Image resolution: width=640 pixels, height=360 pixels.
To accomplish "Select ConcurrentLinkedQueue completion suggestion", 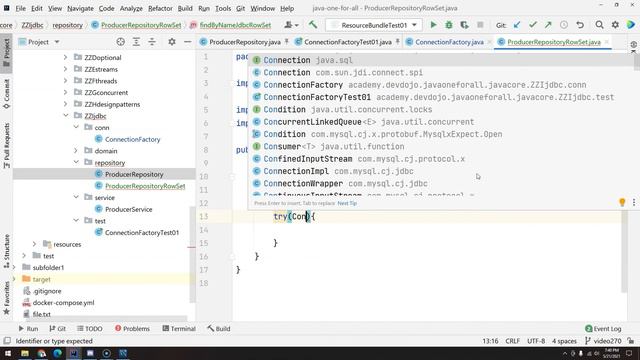I will click(442, 122).
